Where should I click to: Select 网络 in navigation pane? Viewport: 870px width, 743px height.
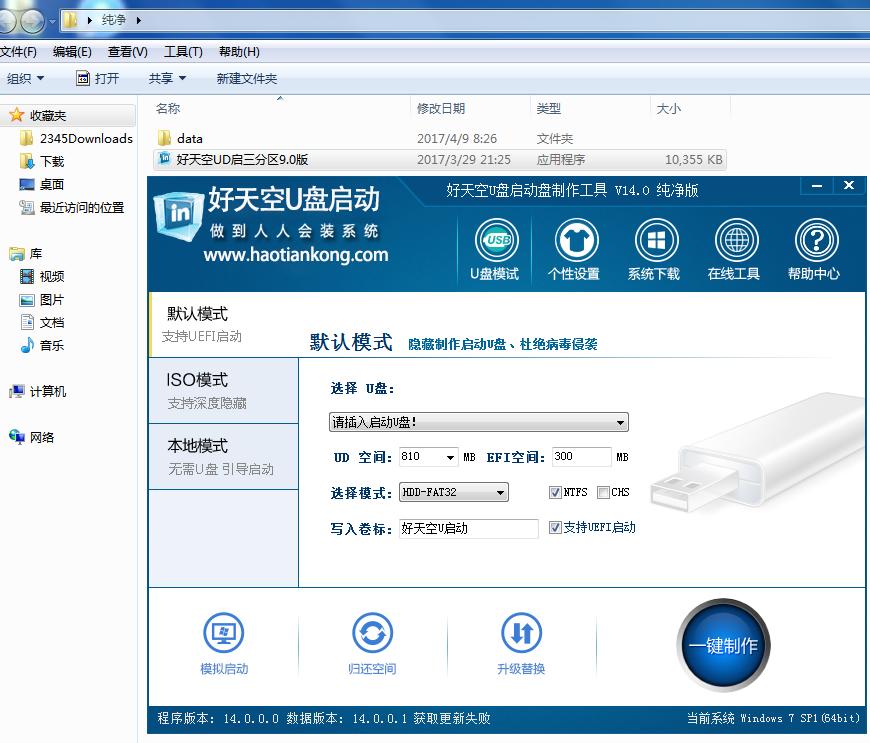pyautogui.click(x=32, y=437)
